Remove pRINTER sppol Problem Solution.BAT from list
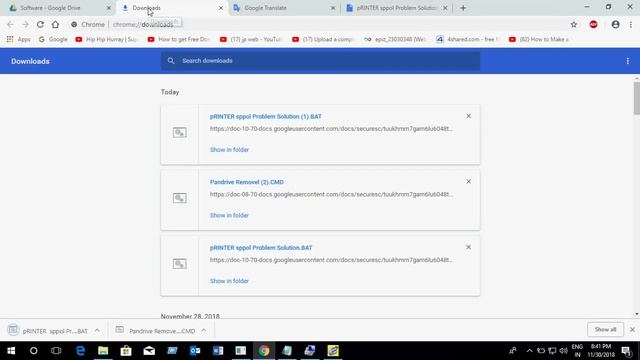Viewport: 640px width, 360px height. pos(469,247)
